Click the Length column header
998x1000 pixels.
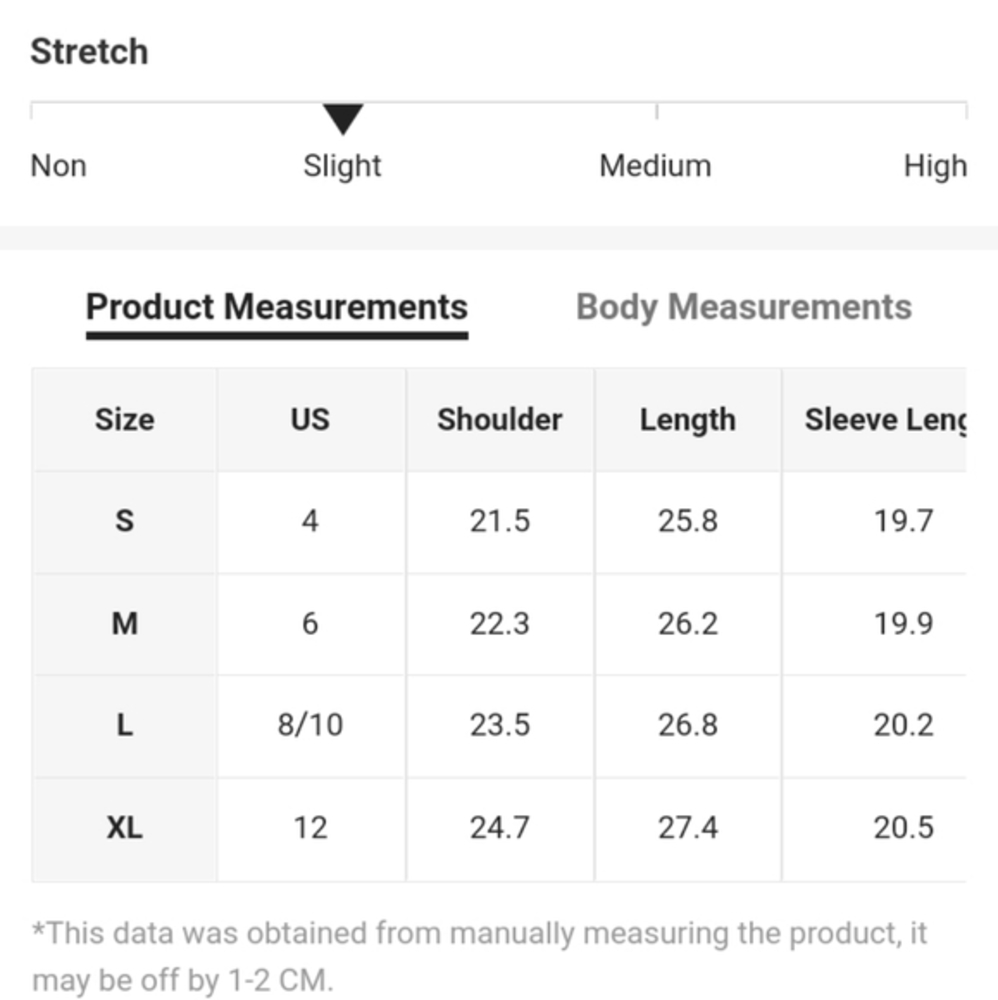tap(687, 420)
